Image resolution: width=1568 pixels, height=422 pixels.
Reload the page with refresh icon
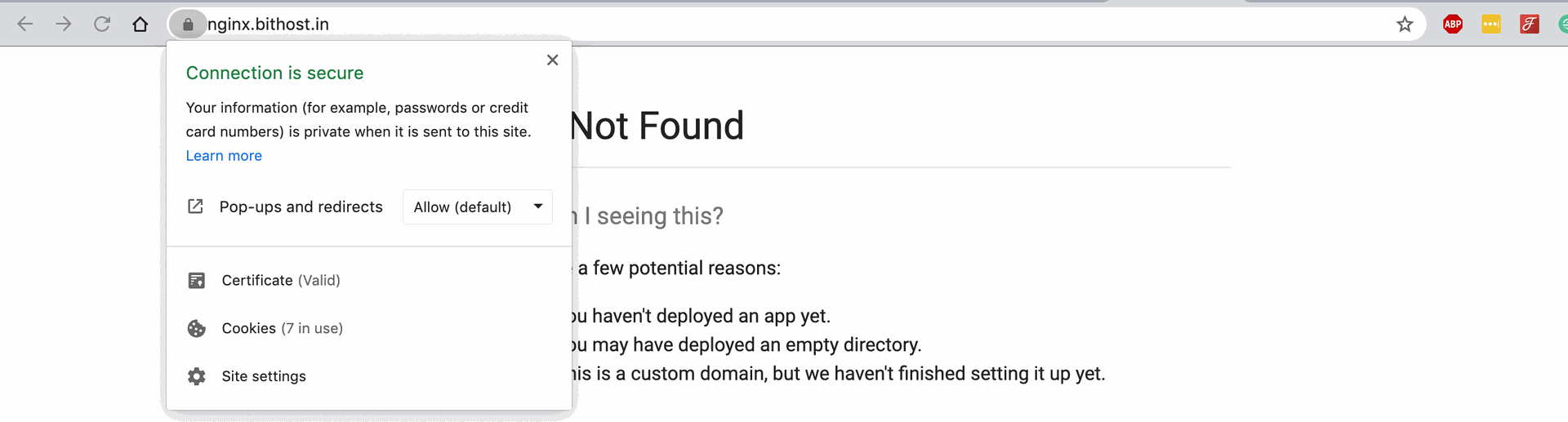pyautogui.click(x=102, y=24)
